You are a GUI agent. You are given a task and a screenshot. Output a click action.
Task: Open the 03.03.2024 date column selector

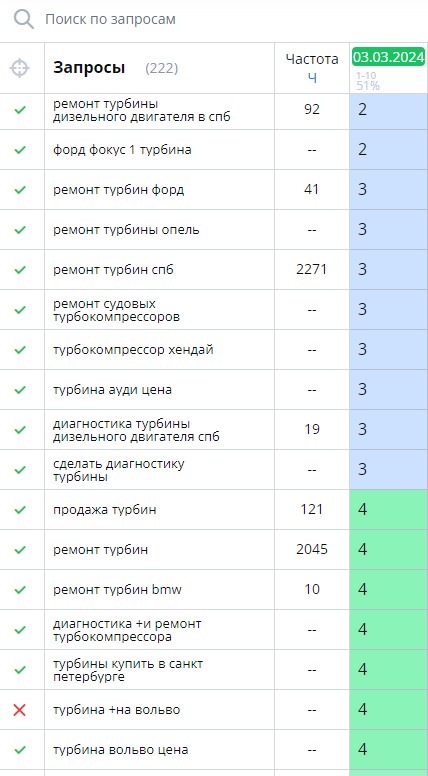coord(388,56)
